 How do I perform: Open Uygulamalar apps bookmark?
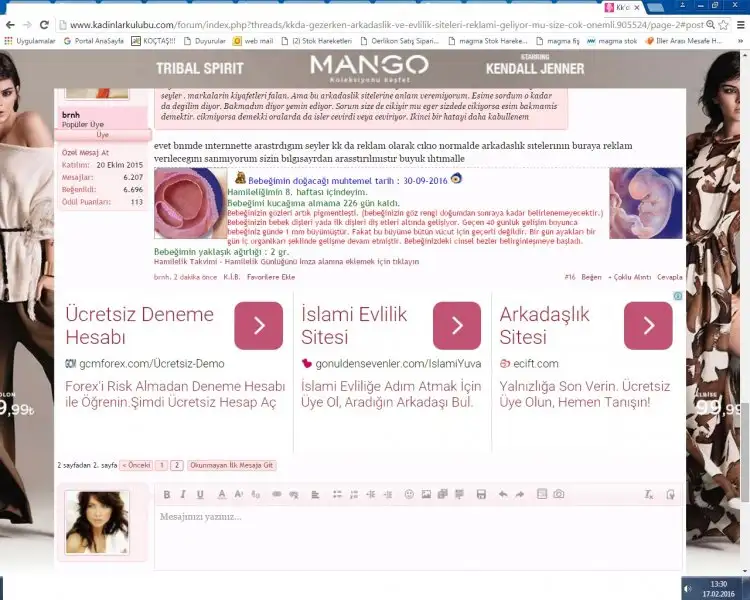coord(30,41)
